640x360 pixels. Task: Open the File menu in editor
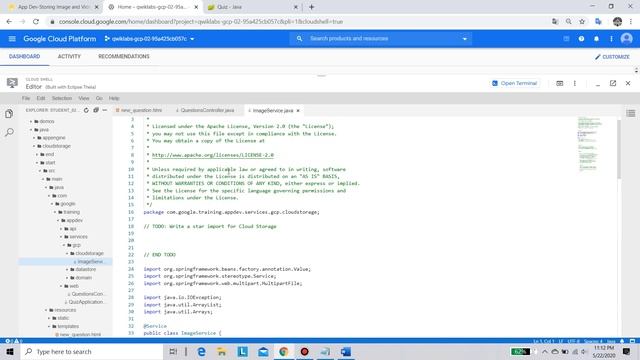(x=26, y=98)
